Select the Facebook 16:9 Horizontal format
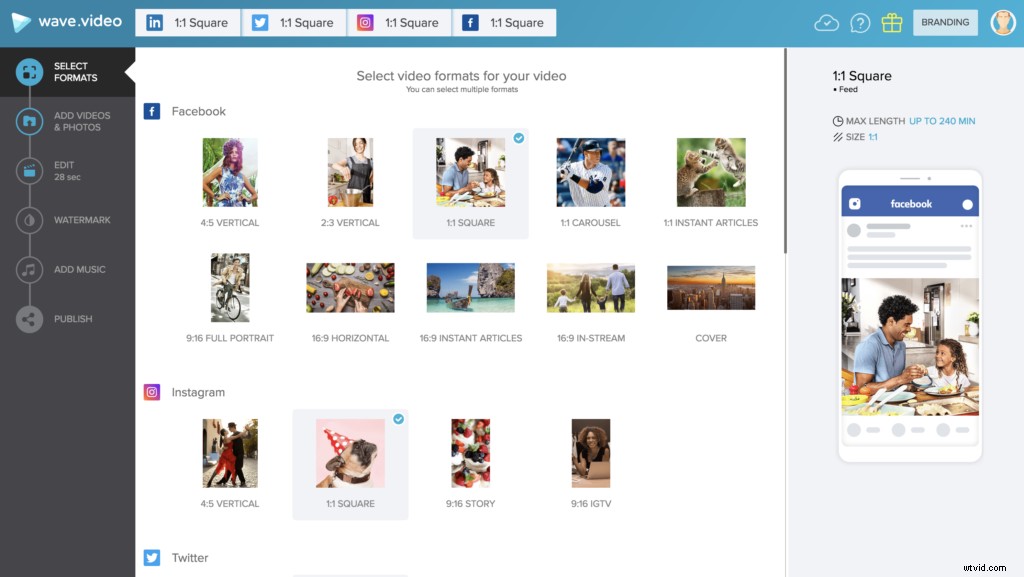The height and width of the screenshot is (577, 1024). (x=350, y=287)
